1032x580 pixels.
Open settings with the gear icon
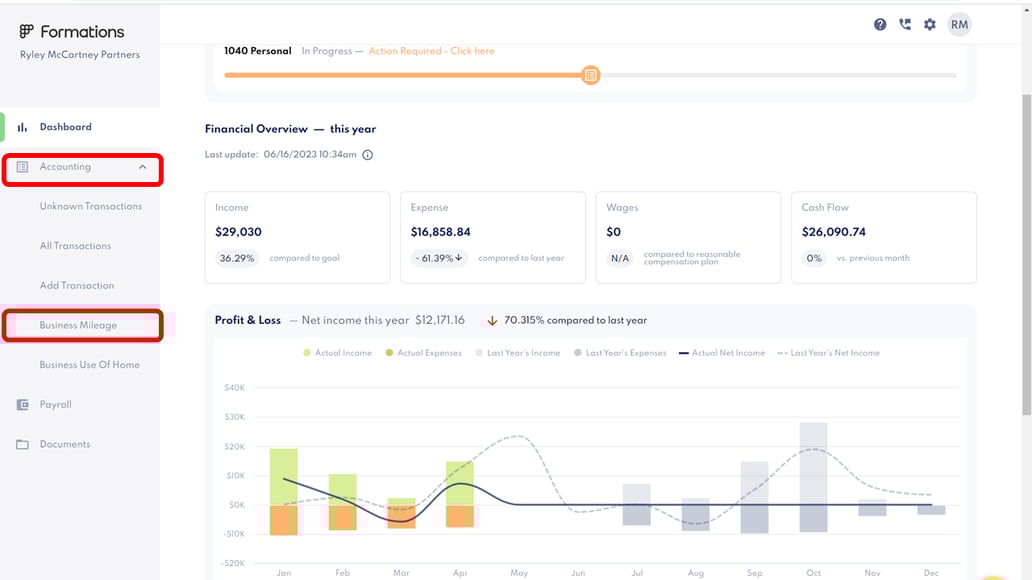930,25
